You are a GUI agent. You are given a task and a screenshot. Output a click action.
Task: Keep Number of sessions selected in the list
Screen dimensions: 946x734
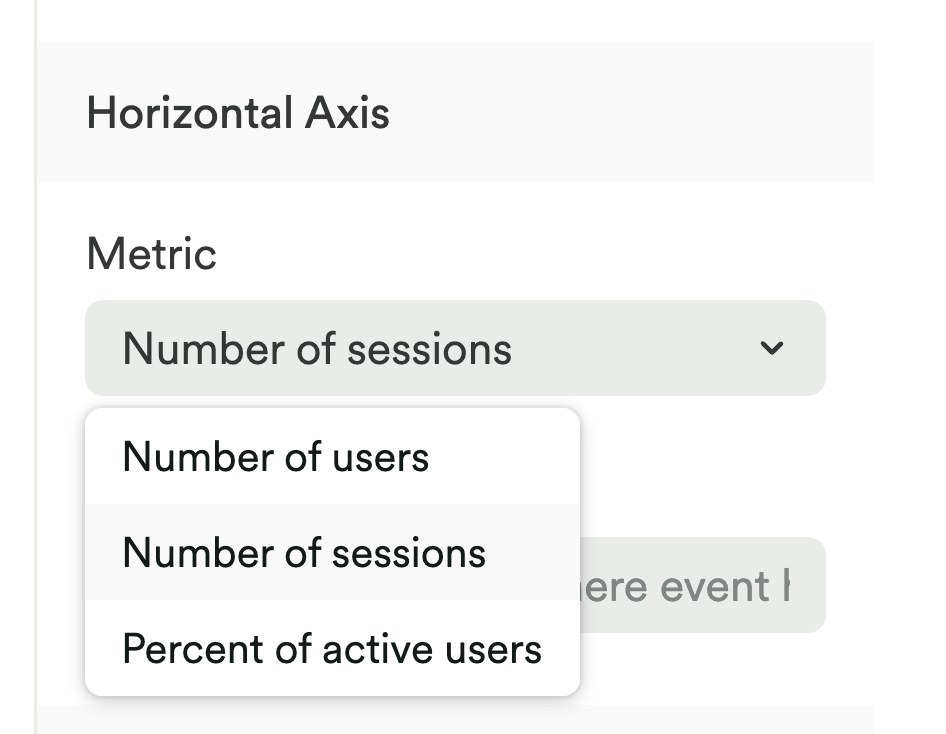[304, 553]
